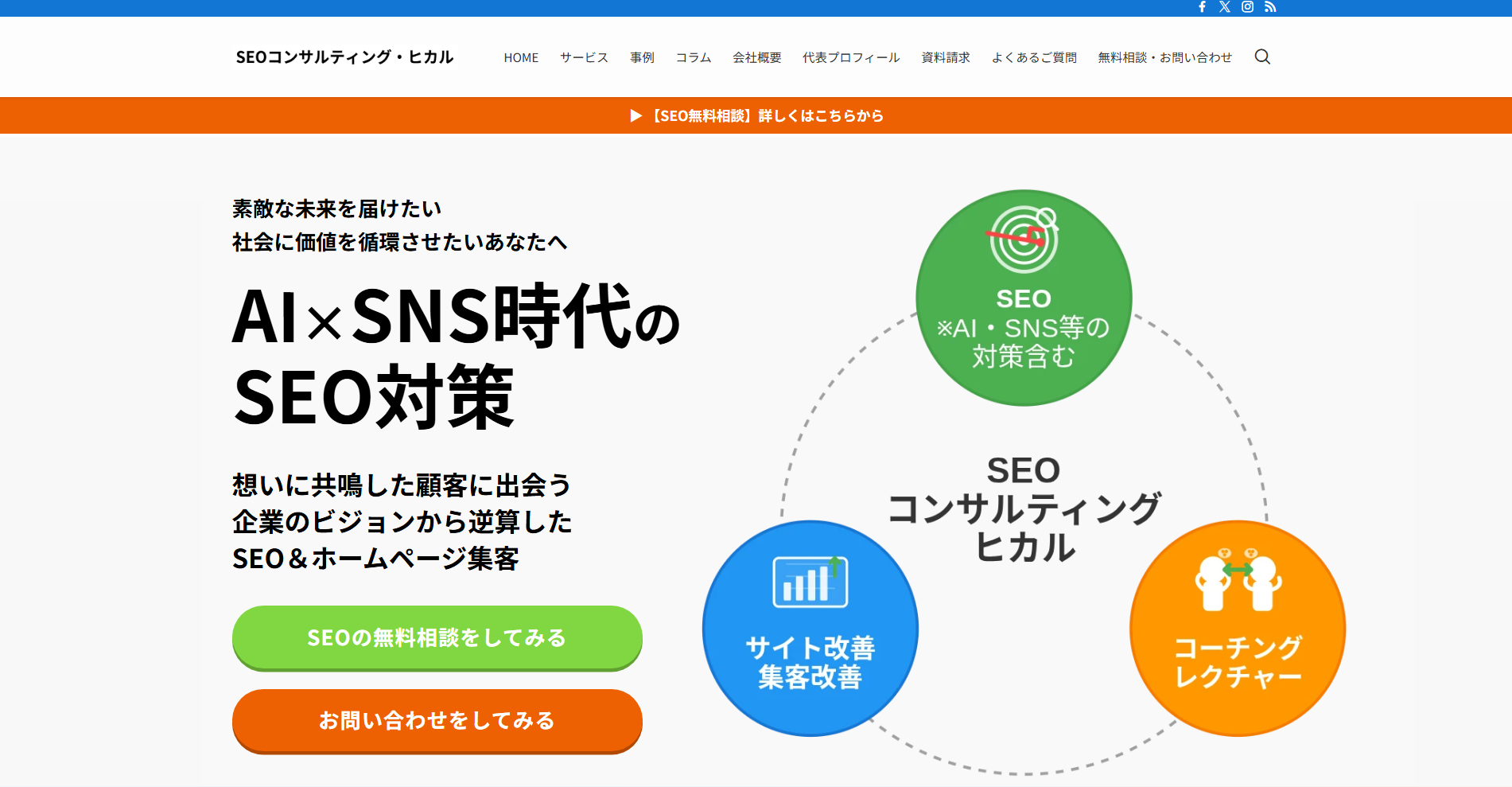
Task: Click 資料請求 in the navigation
Action: pos(944,56)
